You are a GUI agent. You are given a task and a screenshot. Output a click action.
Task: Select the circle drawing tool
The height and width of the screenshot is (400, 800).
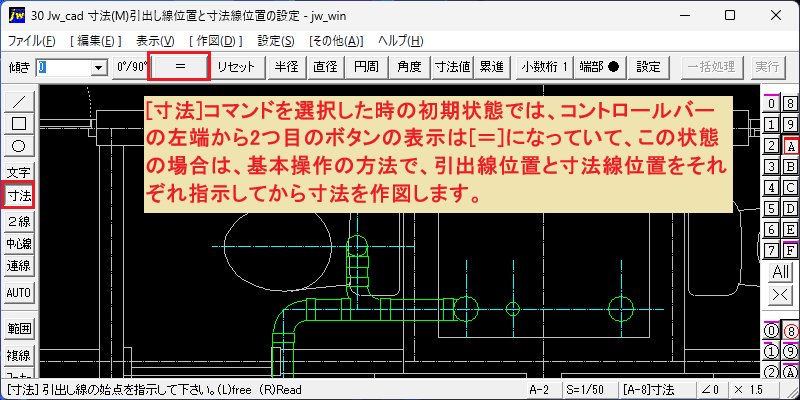(x=19, y=146)
